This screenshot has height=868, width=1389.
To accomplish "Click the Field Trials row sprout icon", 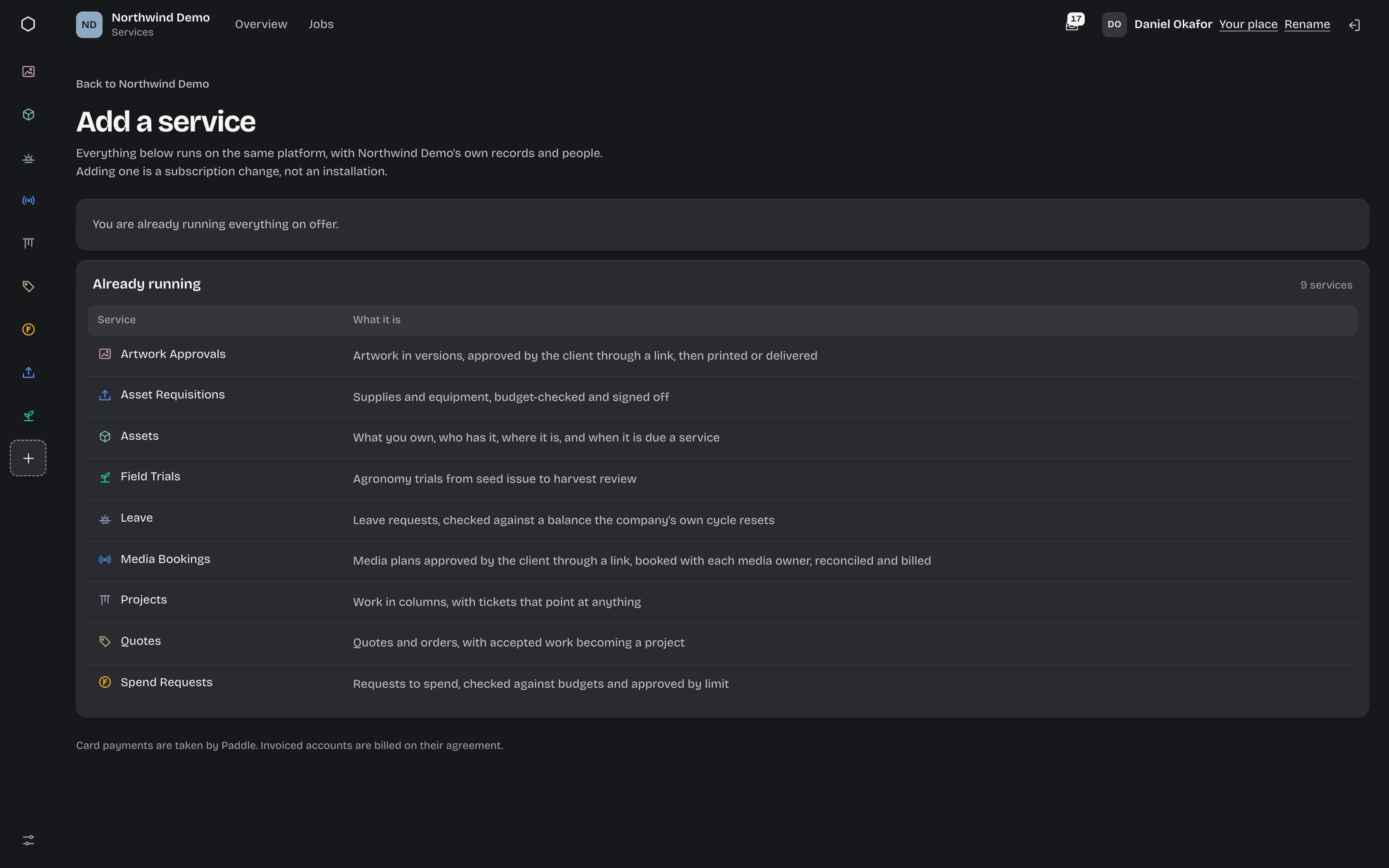I will 105,477.
